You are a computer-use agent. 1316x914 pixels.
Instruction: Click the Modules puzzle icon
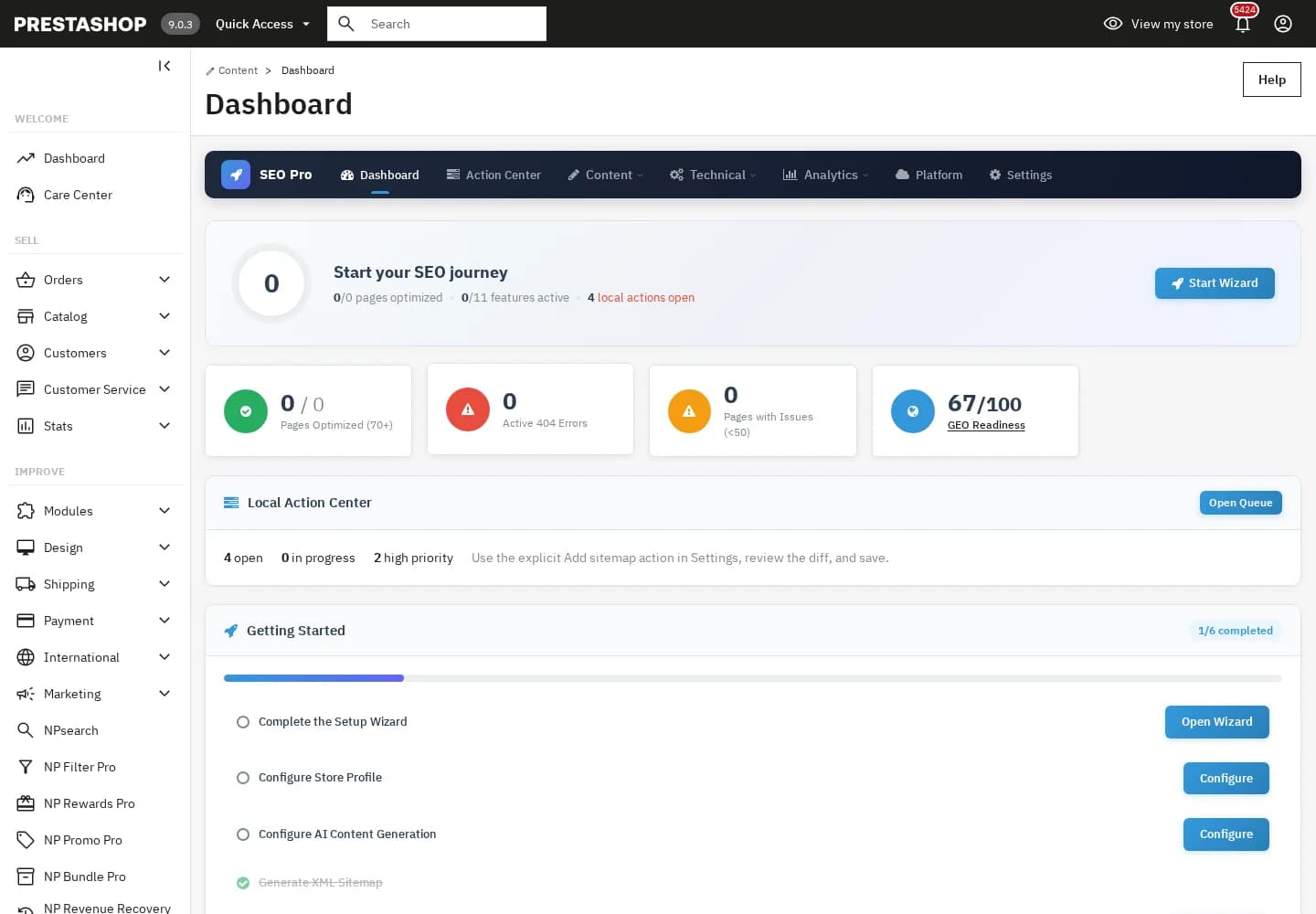click(26, 511)
